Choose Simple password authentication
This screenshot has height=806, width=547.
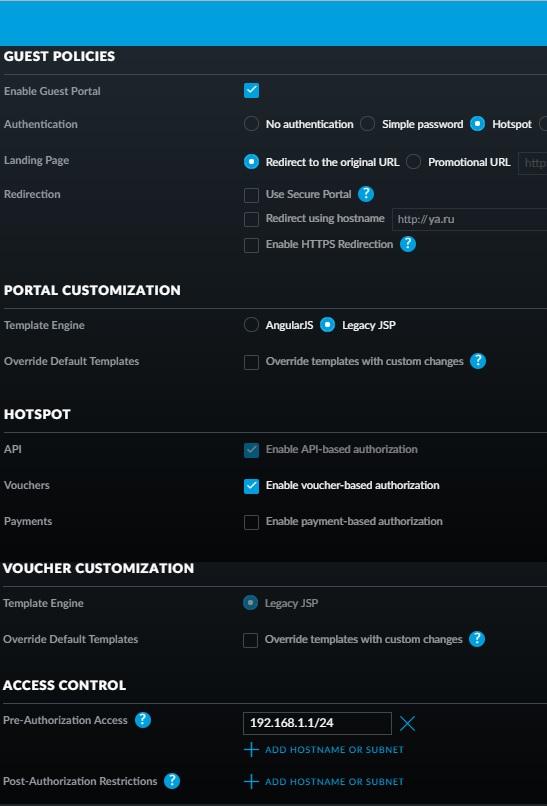click(367, 124)
